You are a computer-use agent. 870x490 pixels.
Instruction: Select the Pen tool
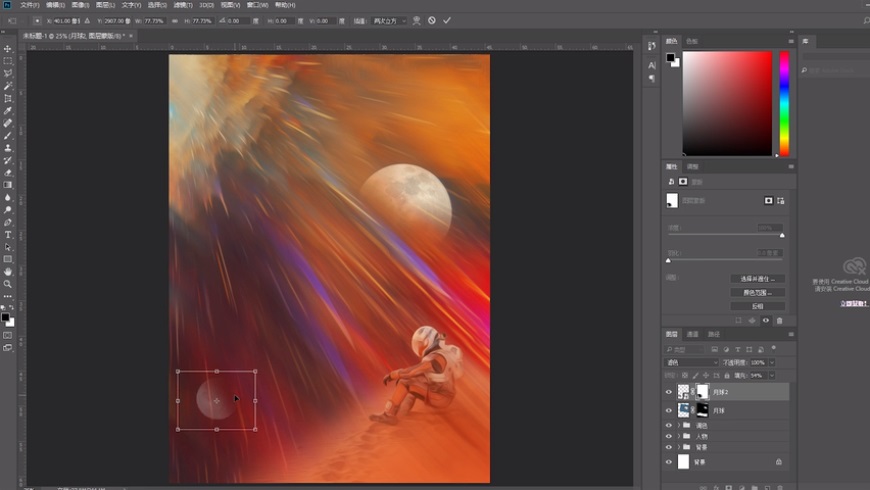tap(8, 222)
